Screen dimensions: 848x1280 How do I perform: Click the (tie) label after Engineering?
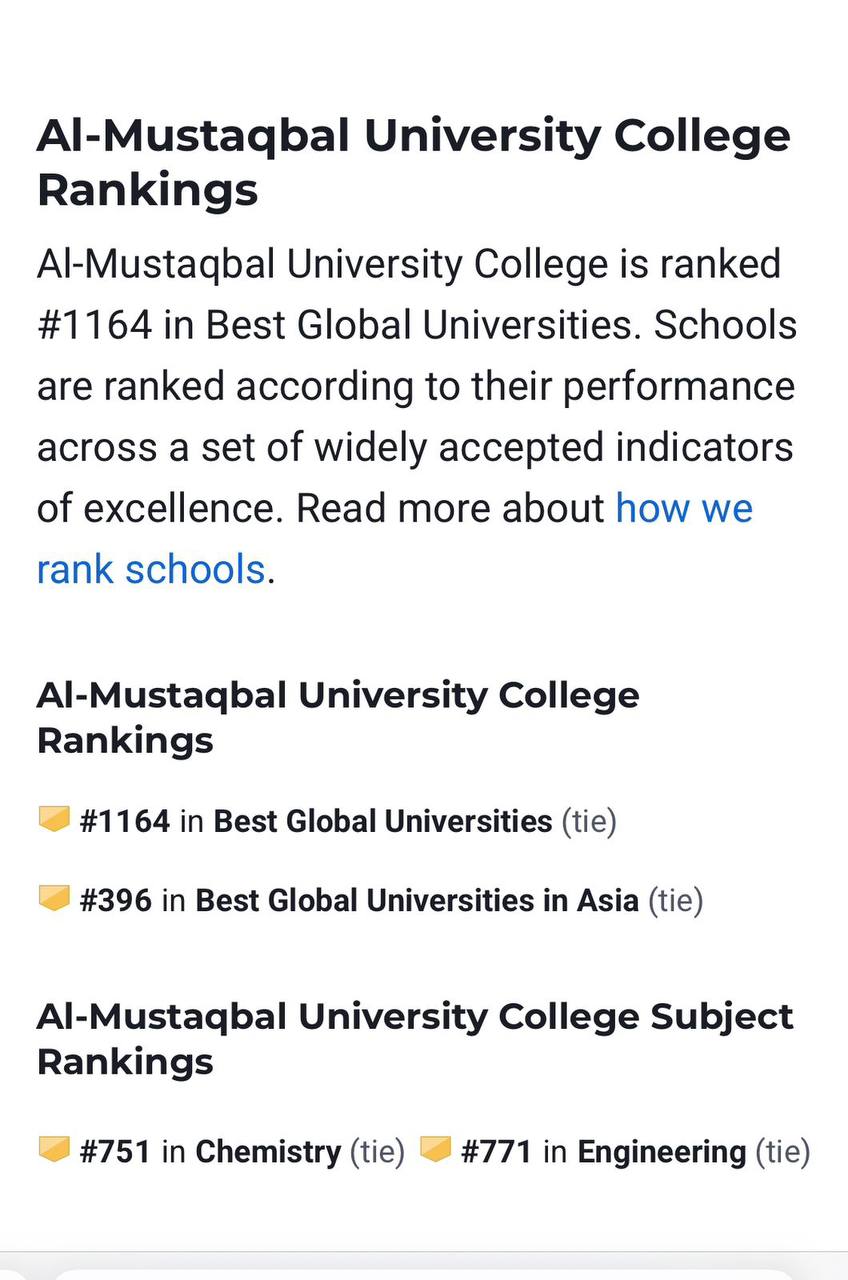(x=782, y=1152)
